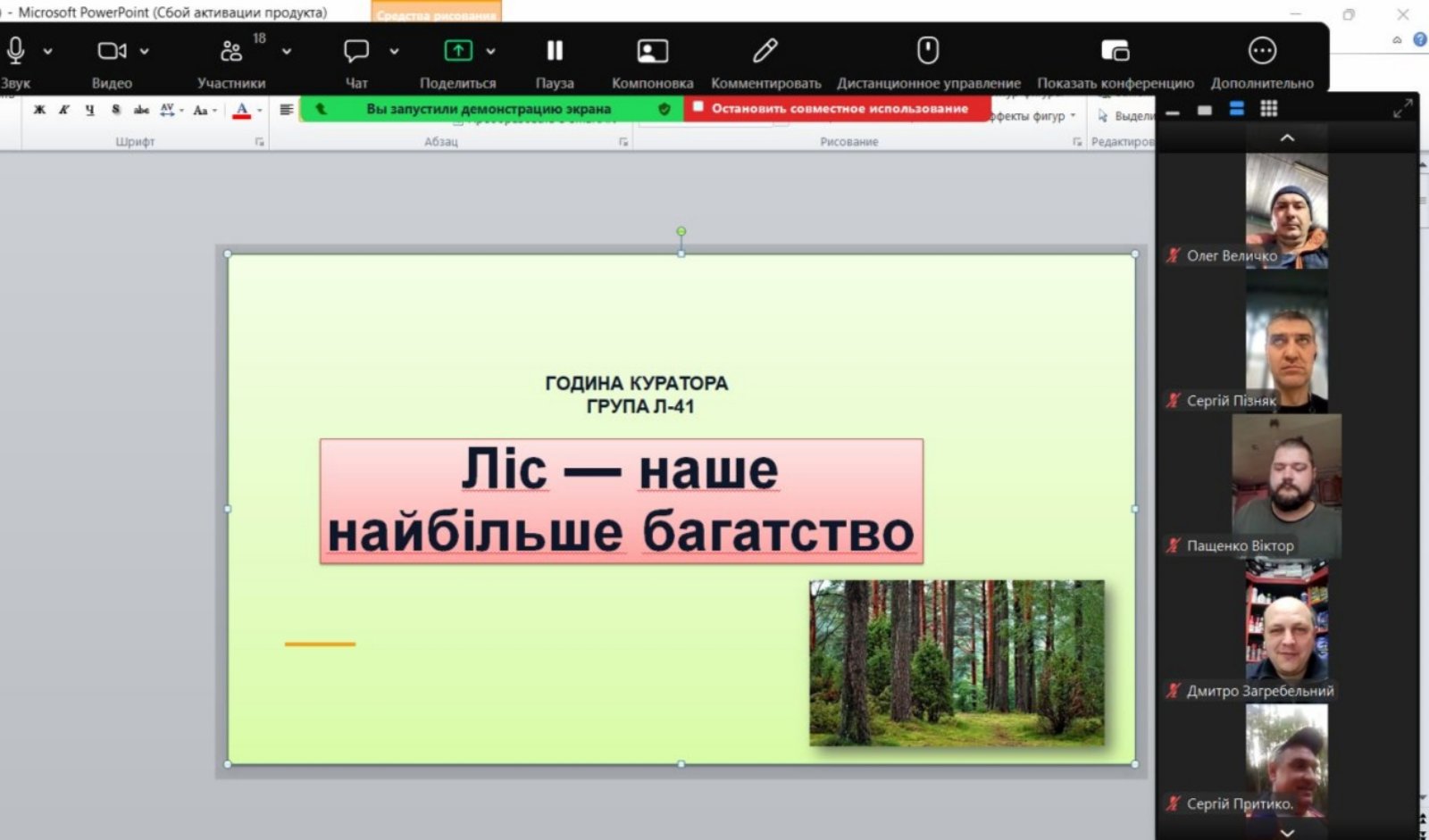Stop sharing via Остановить совместное использование
1429x840 pixels.
[838, 108]
